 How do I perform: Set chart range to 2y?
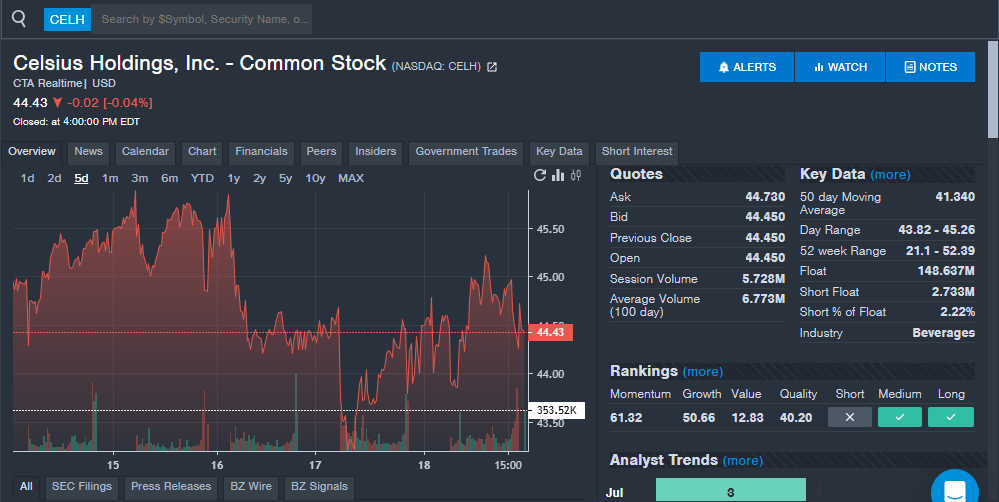(259, 178)
